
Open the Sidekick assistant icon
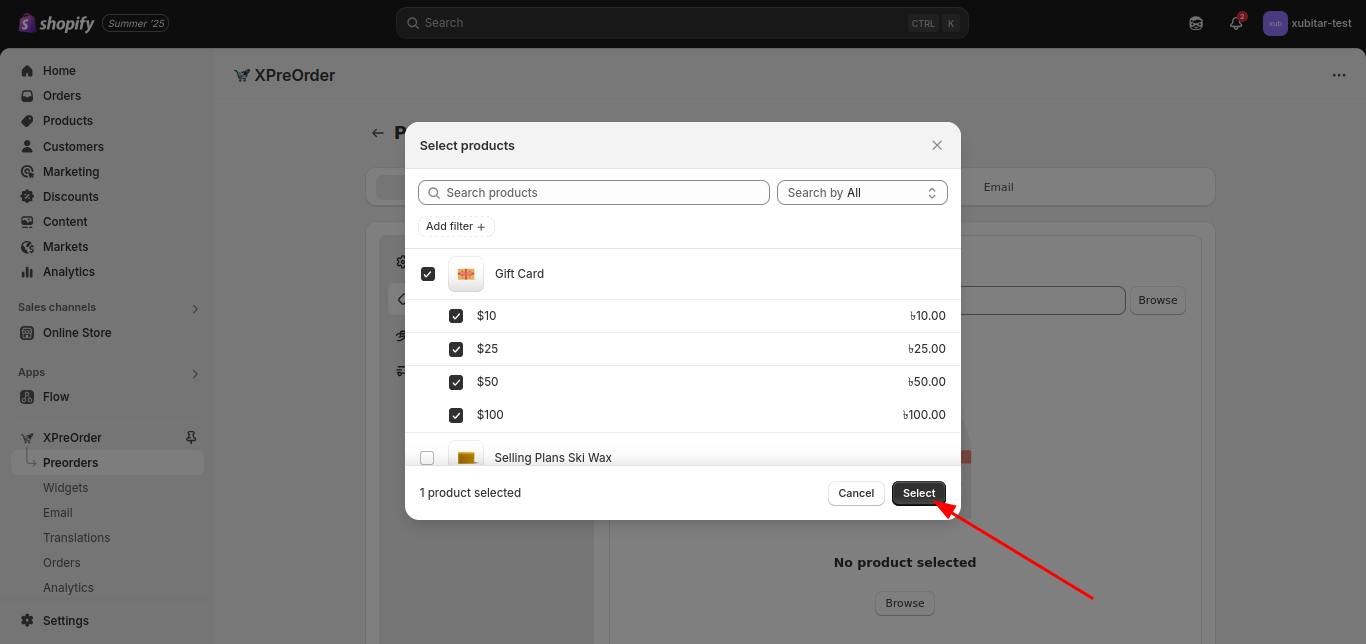(1196, 23)
